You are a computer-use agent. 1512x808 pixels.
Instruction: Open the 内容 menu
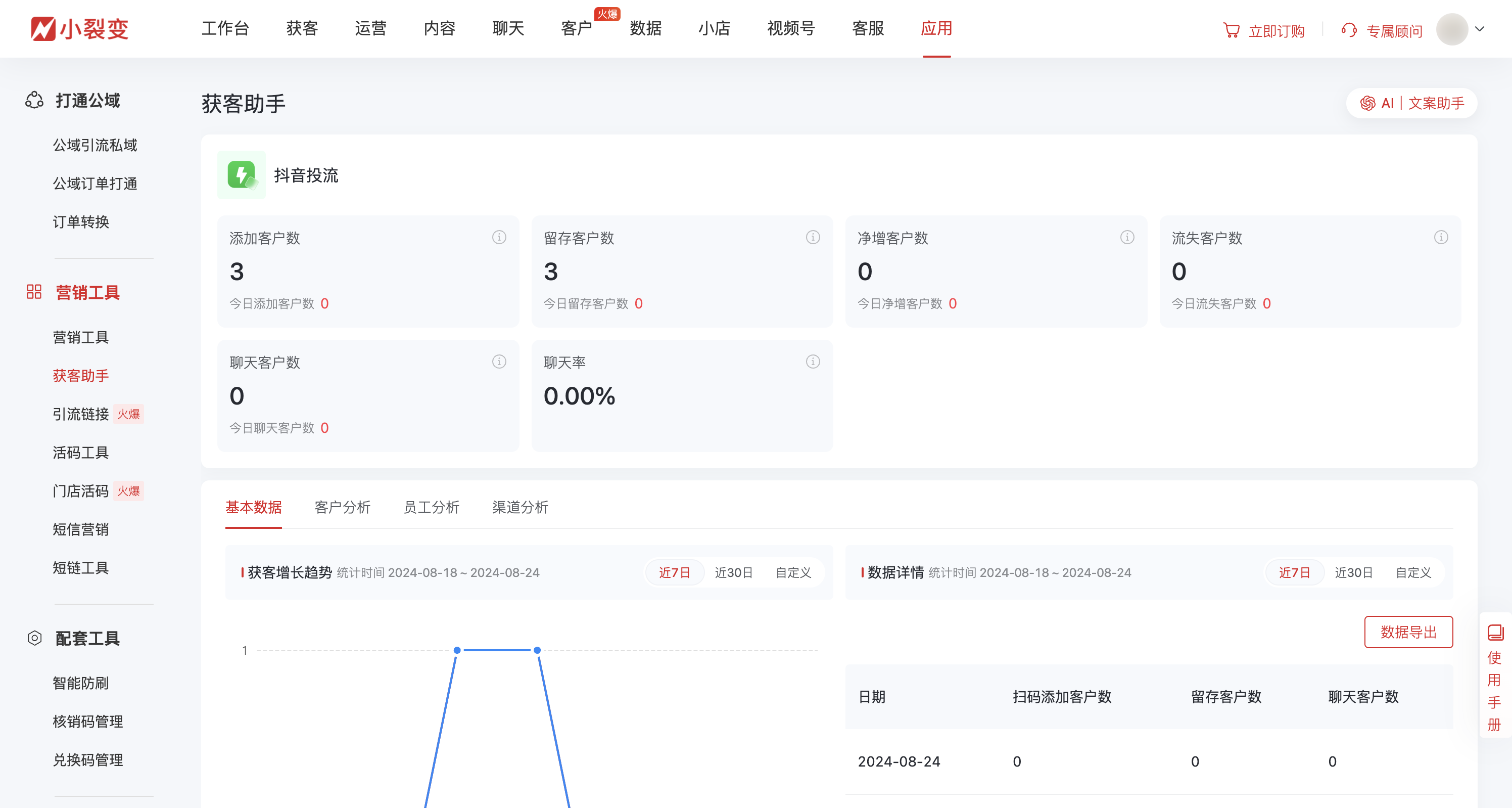click(x=439, y=28)
